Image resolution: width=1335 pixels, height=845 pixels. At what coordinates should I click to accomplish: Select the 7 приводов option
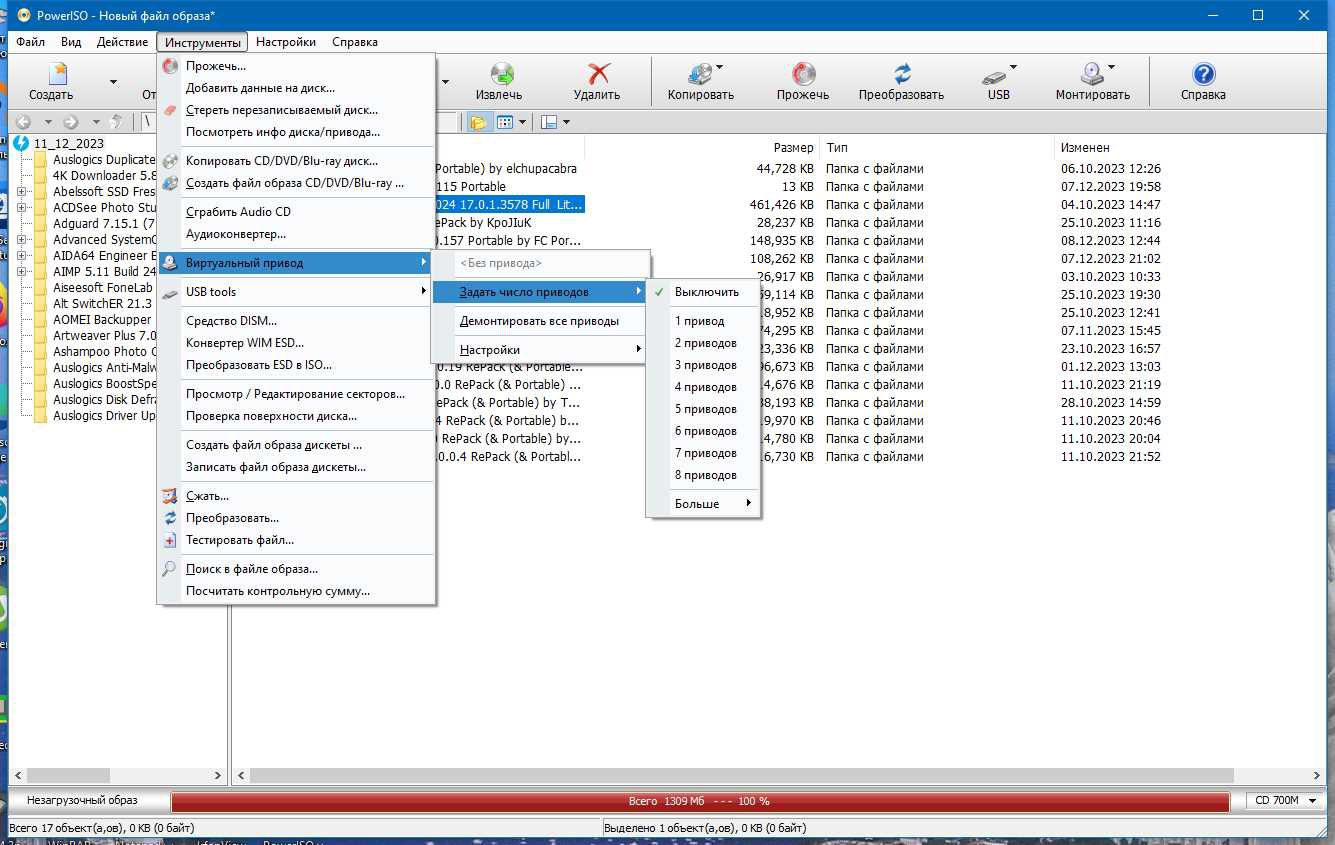[x=703, y=453]
